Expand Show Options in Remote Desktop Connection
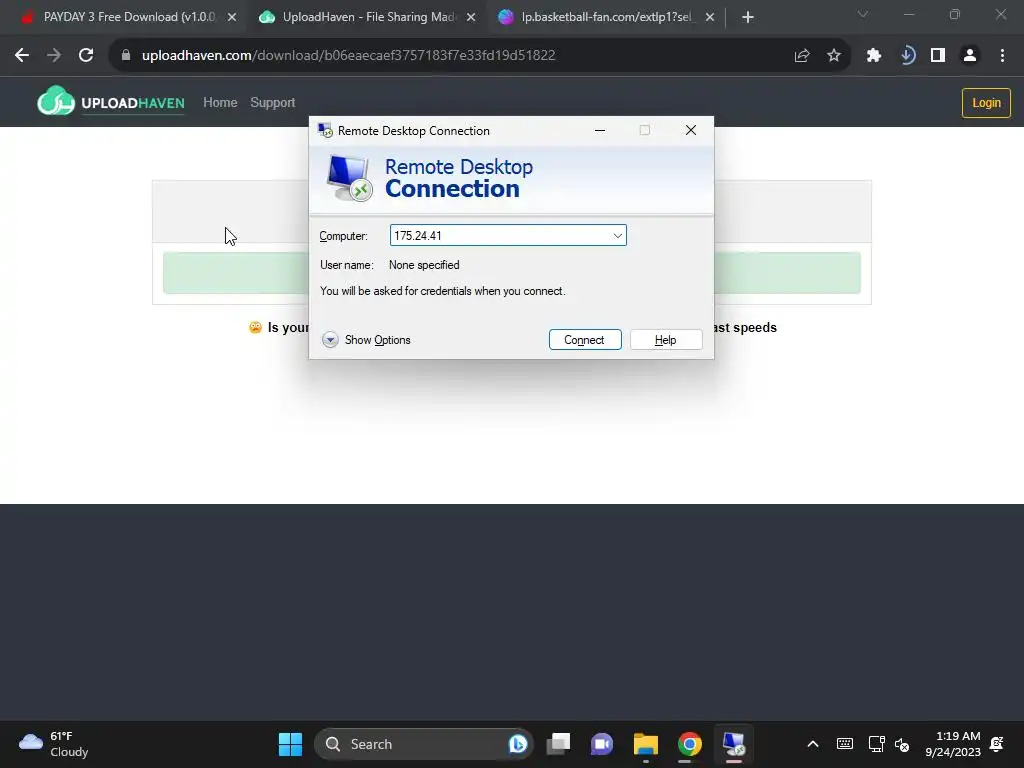The height and width of the screenshot is (768, 1024). click(x=366, y=340)
